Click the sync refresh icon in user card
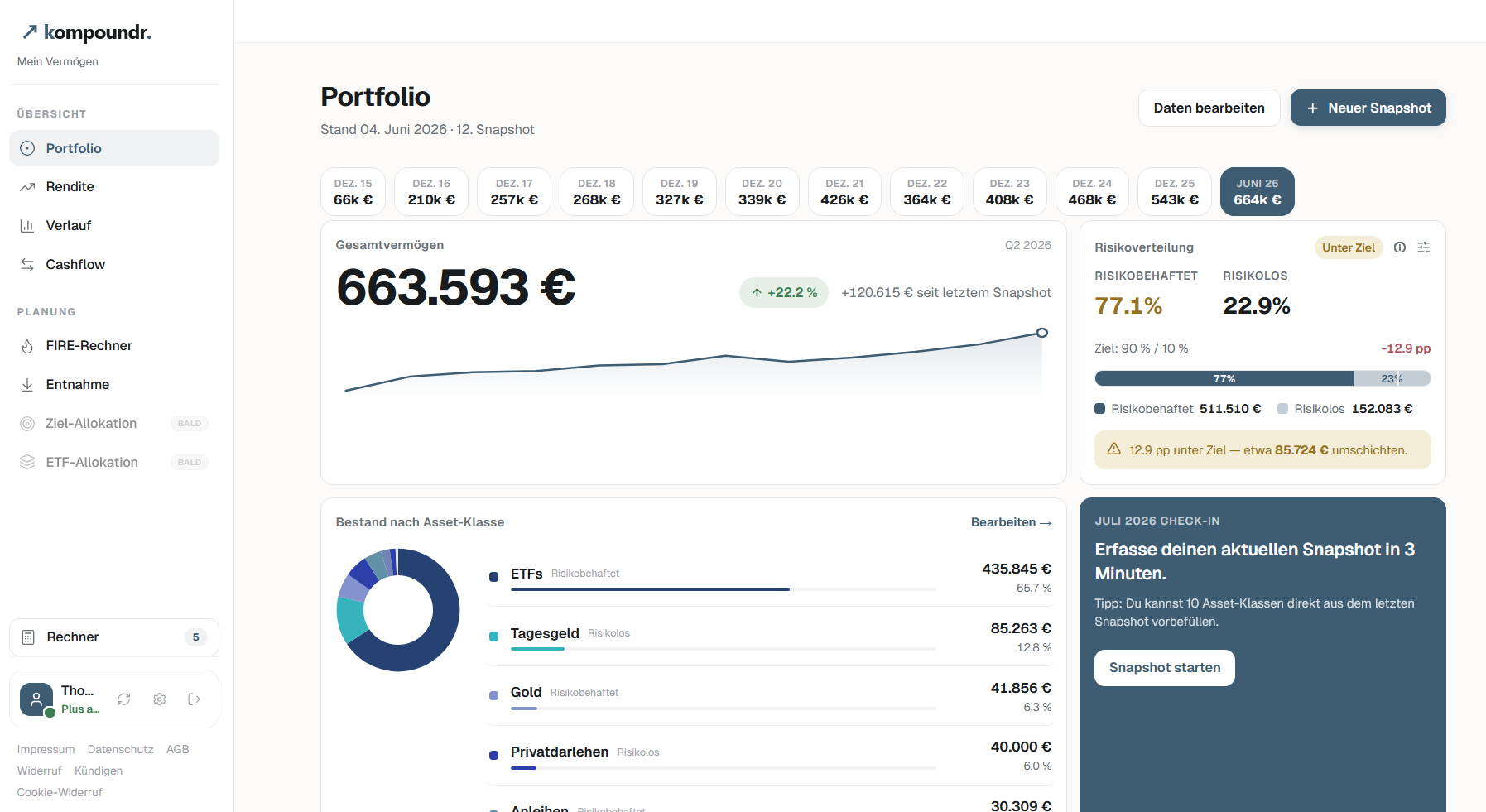1486x812 pixels. pyautogui.click(x=124, y=699)
